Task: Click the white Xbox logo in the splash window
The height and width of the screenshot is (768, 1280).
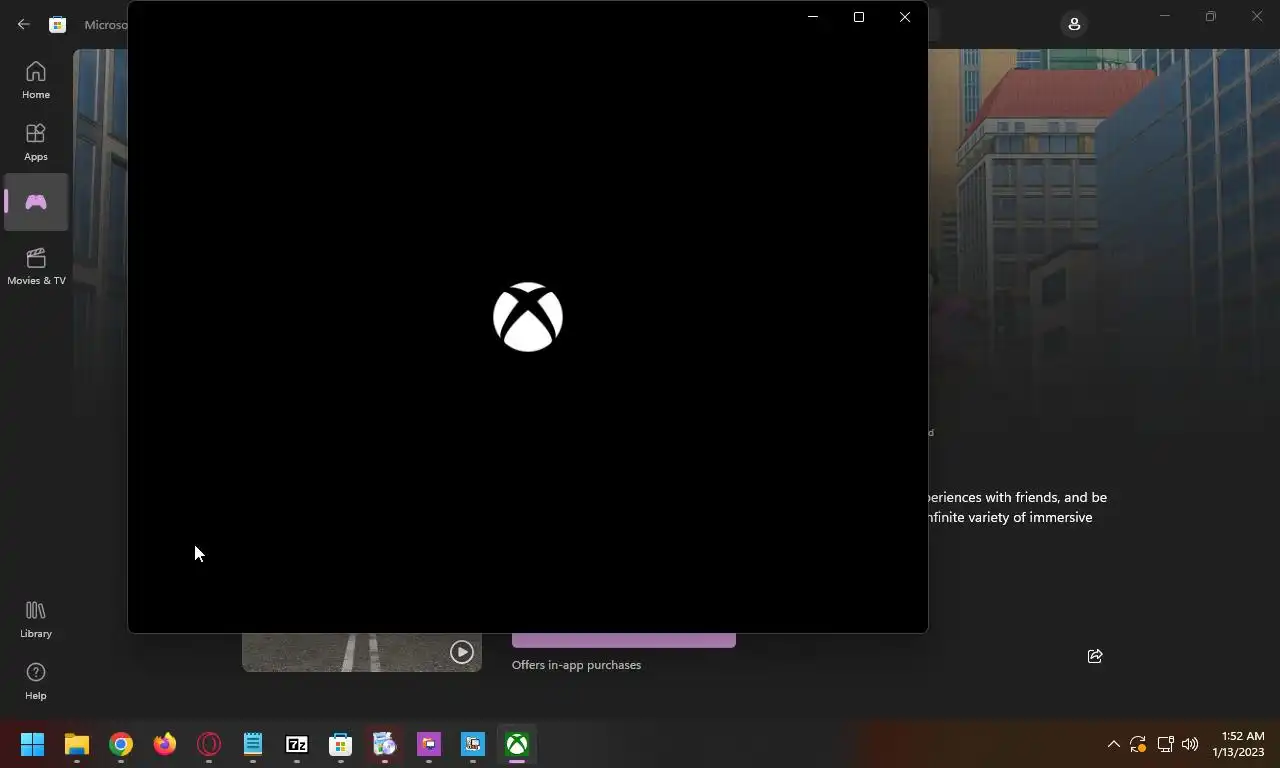Action: [528, 317]
